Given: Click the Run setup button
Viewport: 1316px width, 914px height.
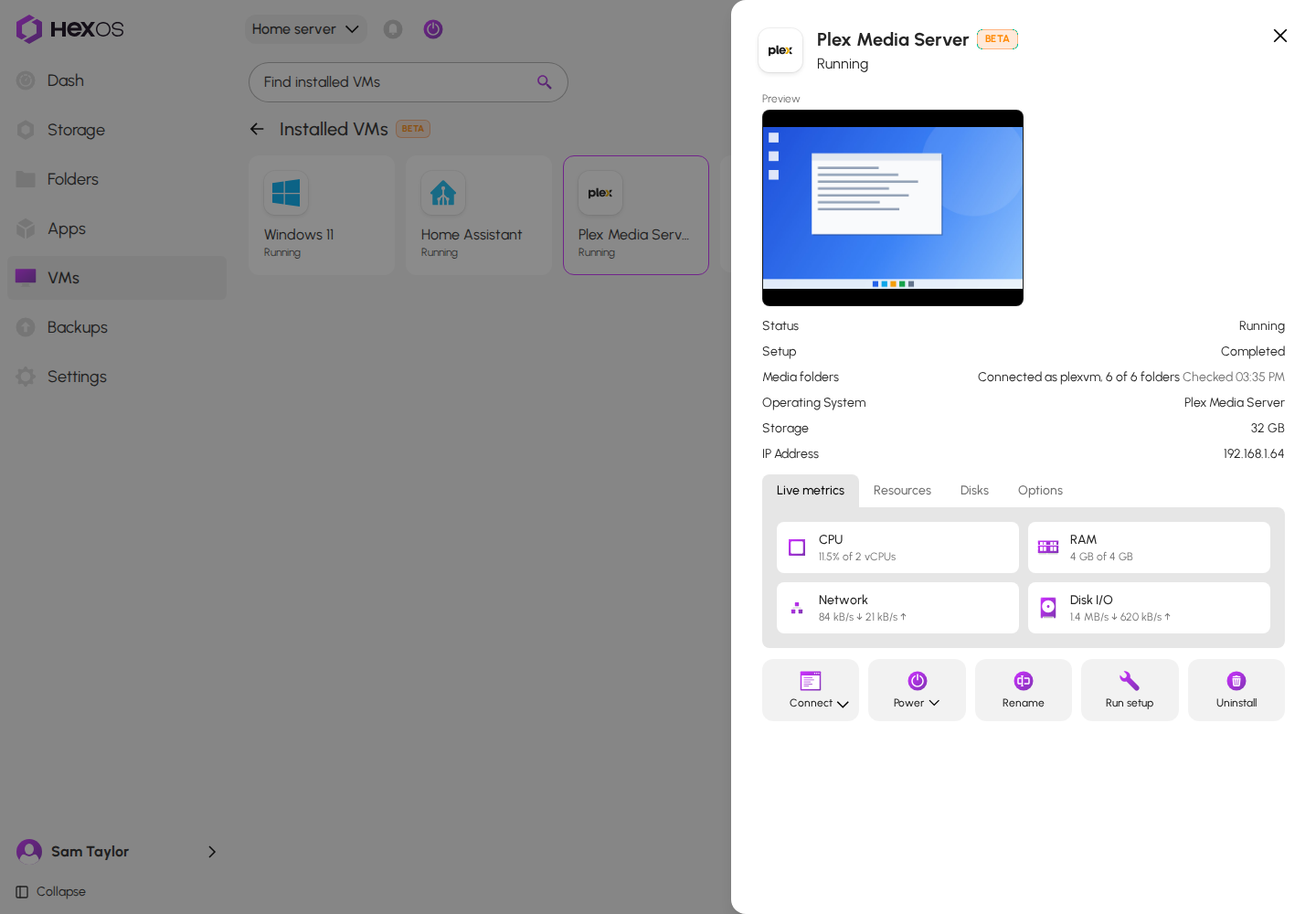Looking at the screenshot, I should (1130, 690).
